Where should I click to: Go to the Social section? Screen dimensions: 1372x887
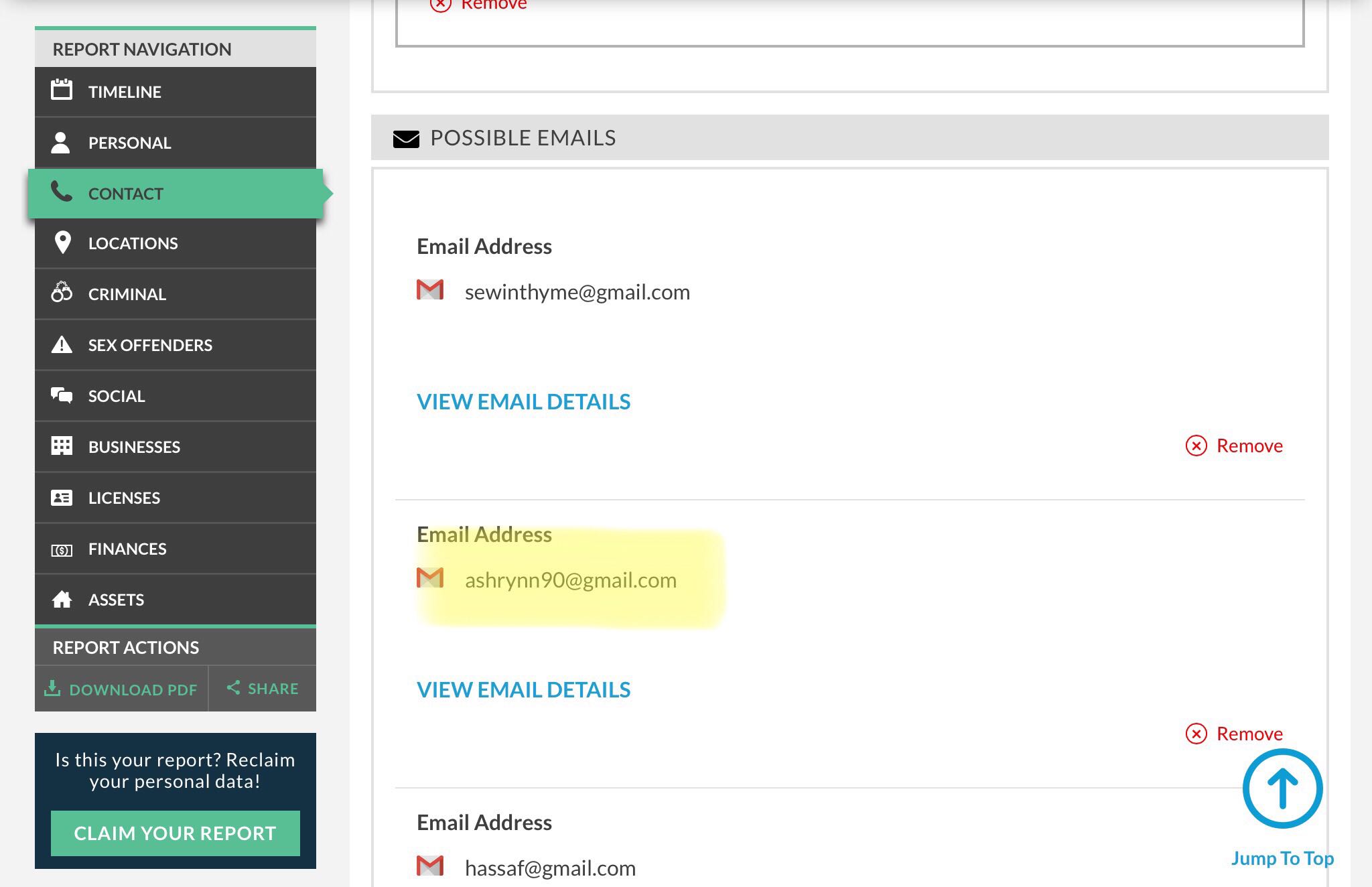coord(176,396)
